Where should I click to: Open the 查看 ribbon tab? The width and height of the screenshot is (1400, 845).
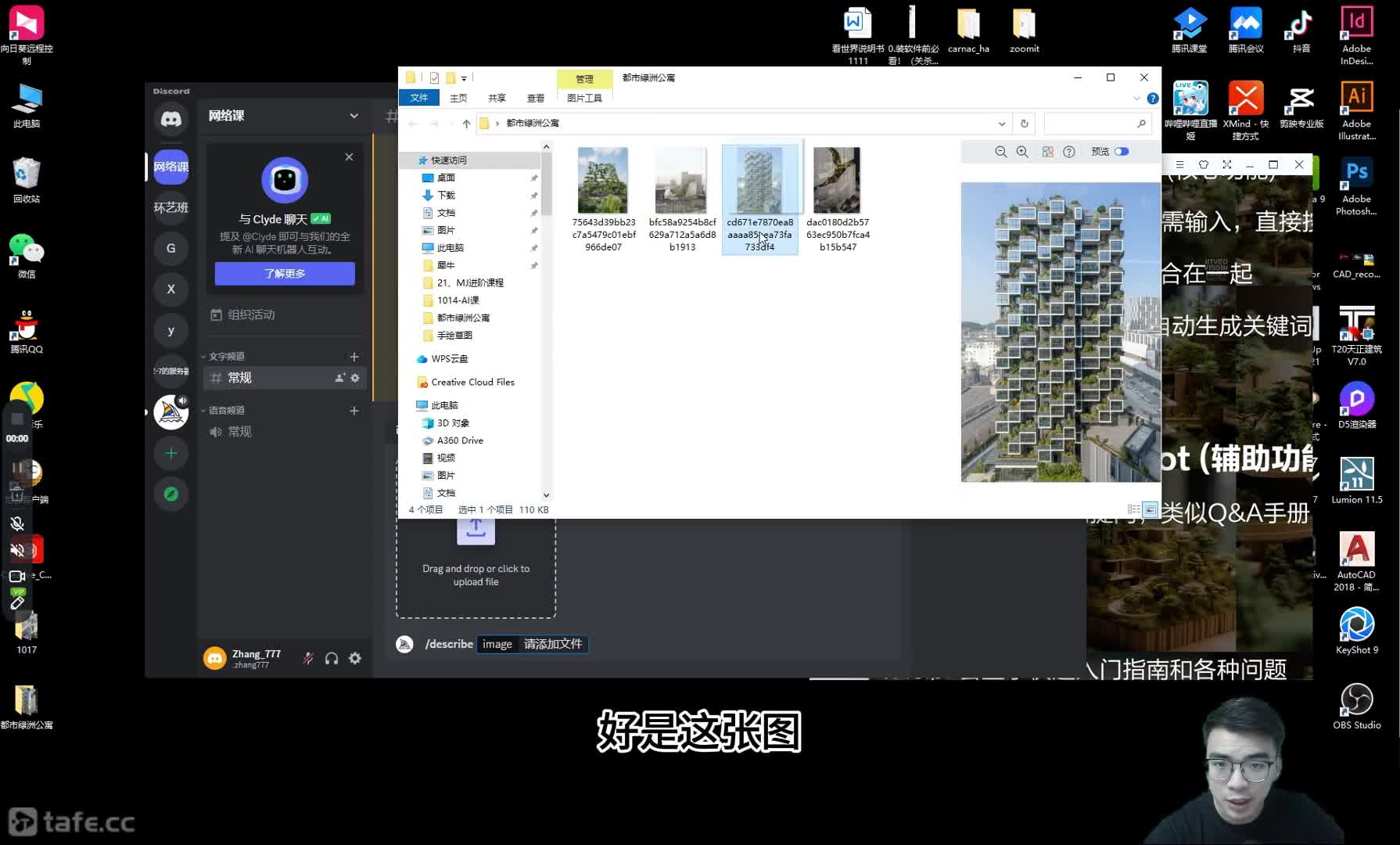[x=535, y=98]
